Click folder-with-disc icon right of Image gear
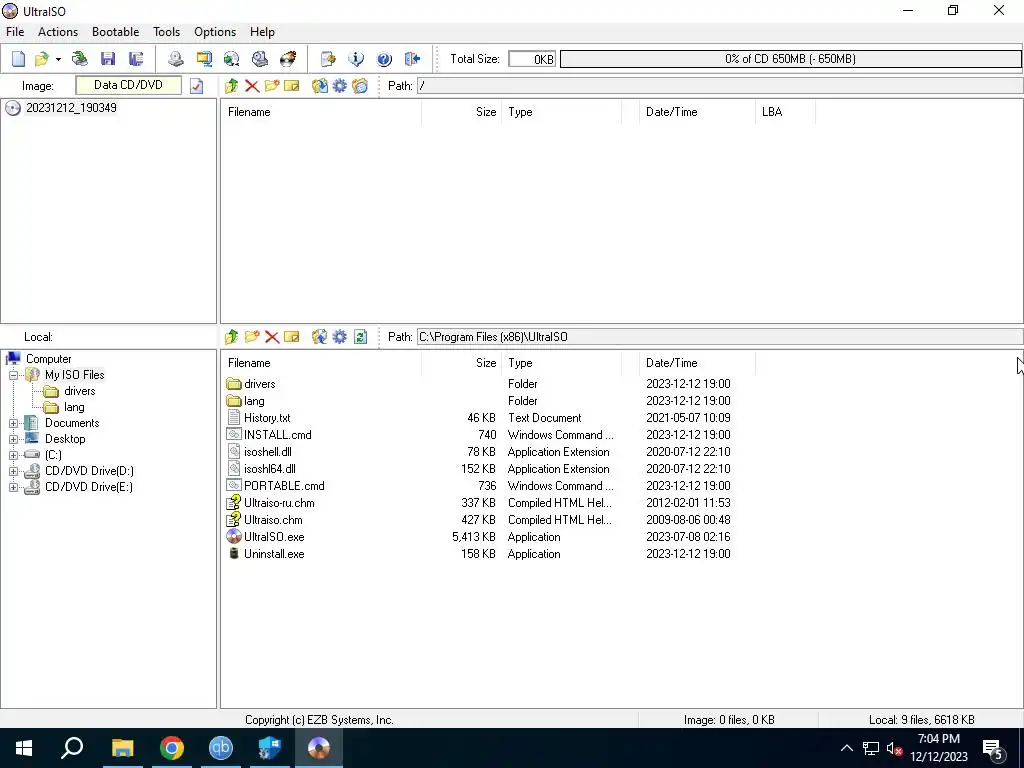1024x768 pixels. (360, 86)
